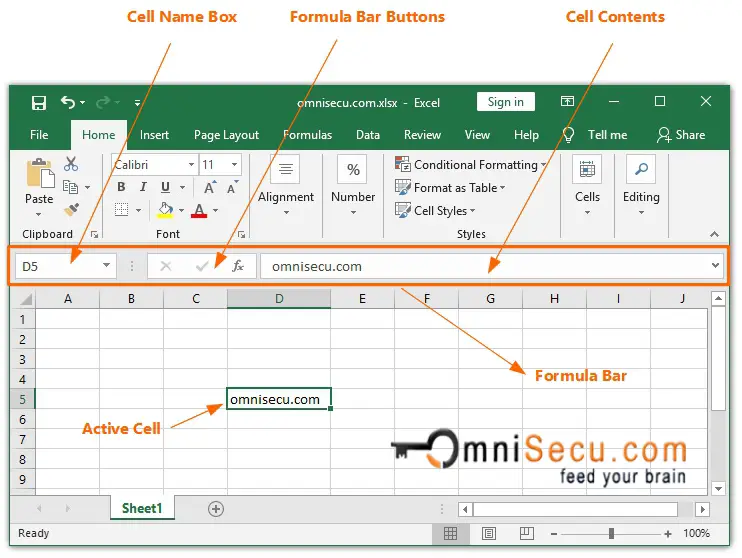Expand the formula bar chevron
Screen dimensions: 742x558
click(716, 266)
